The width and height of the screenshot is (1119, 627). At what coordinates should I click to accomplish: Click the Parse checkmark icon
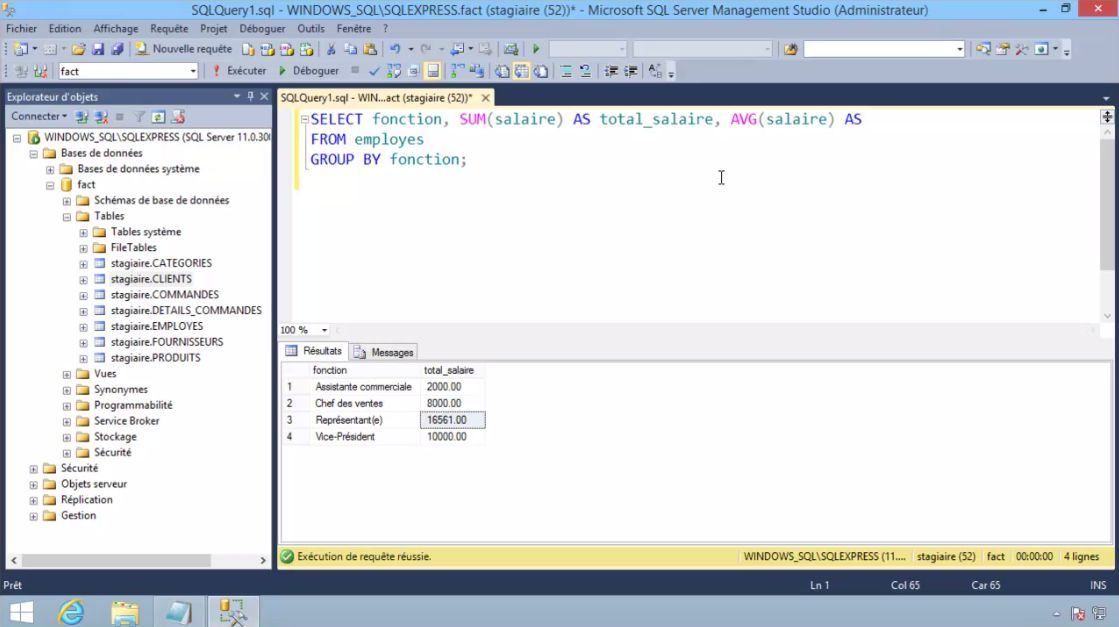[374, 71]
